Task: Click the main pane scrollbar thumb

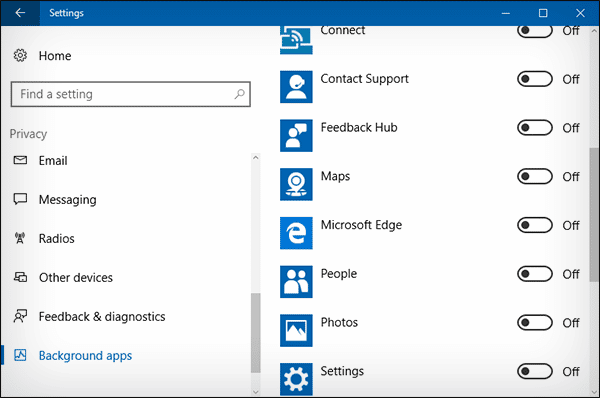Action: [x=594, y=214]
